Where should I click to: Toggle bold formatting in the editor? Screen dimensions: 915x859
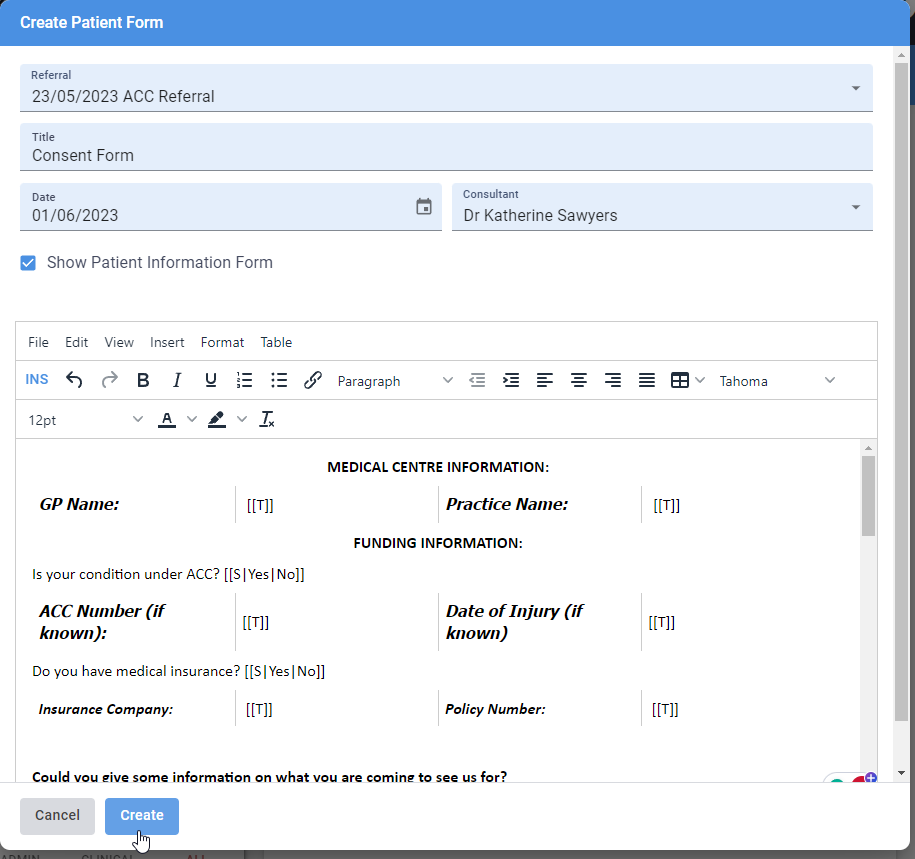143,380
